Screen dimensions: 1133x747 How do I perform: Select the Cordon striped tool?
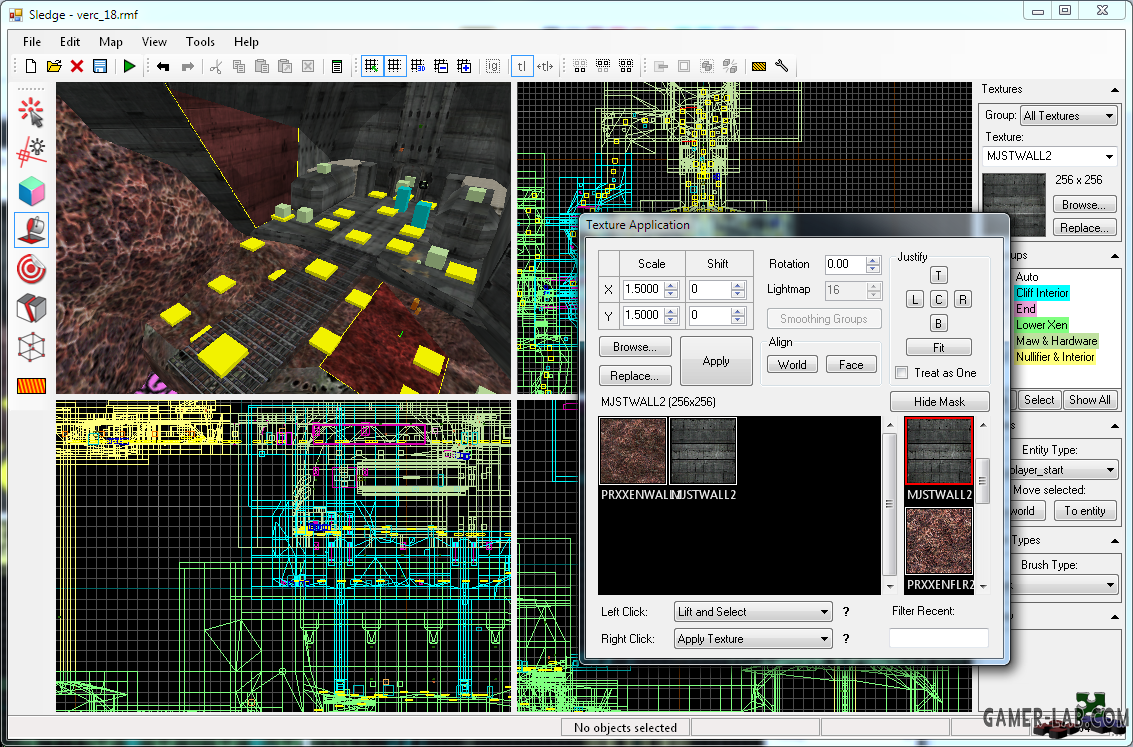click(x=31, y=386)
